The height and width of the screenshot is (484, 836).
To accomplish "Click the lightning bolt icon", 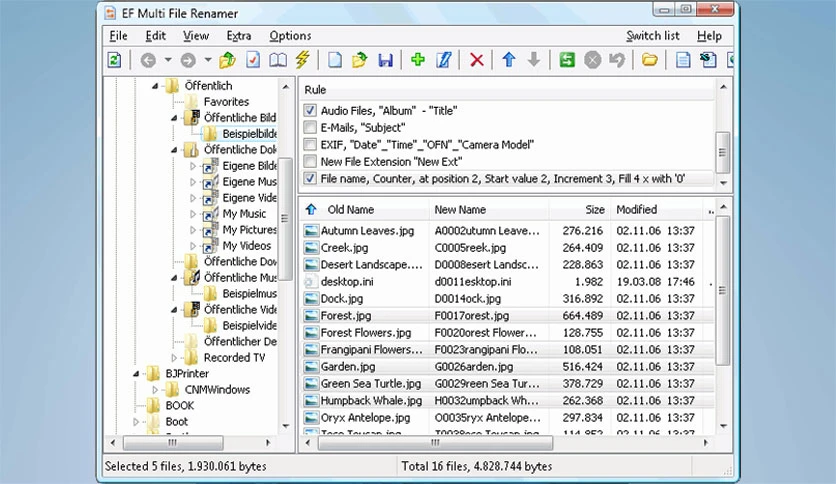I will point(303,59).
